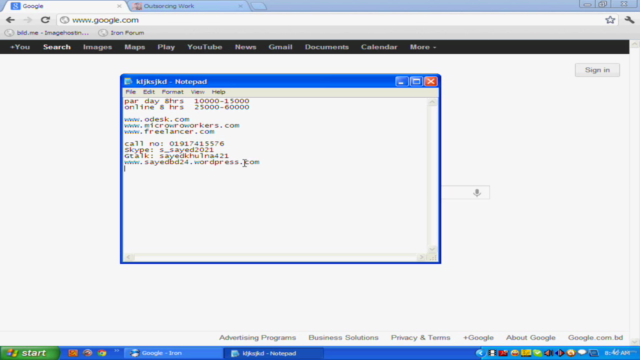Open +Google footer link
This screenshot has width=640, height=360.
tap(478, 338)
